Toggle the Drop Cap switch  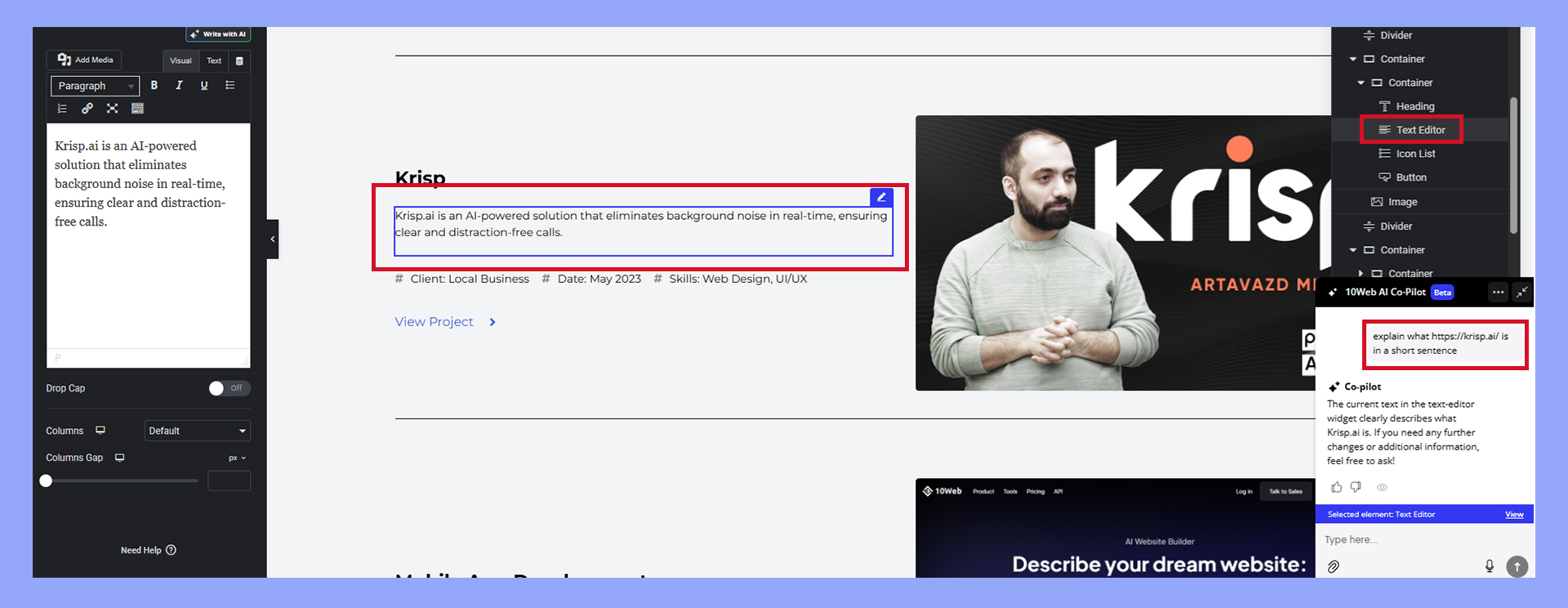pyautogui.click(x=229, y=388)
